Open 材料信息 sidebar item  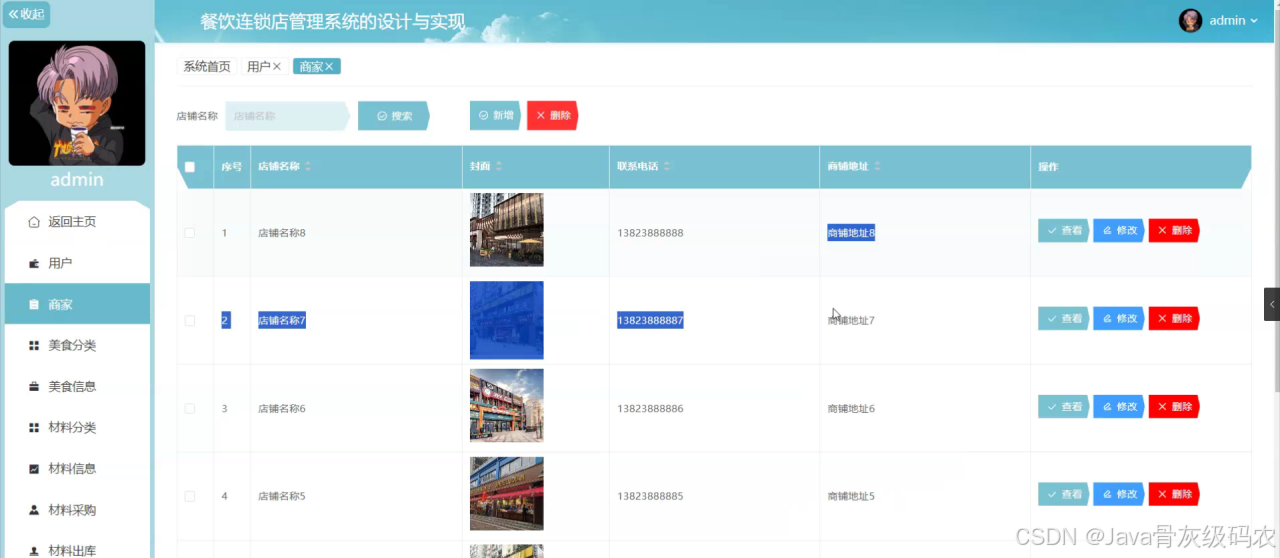(77, 468)
